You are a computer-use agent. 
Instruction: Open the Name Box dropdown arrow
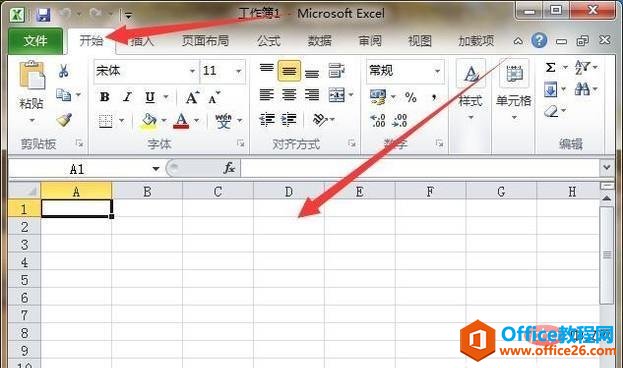[x=156, y=169]
